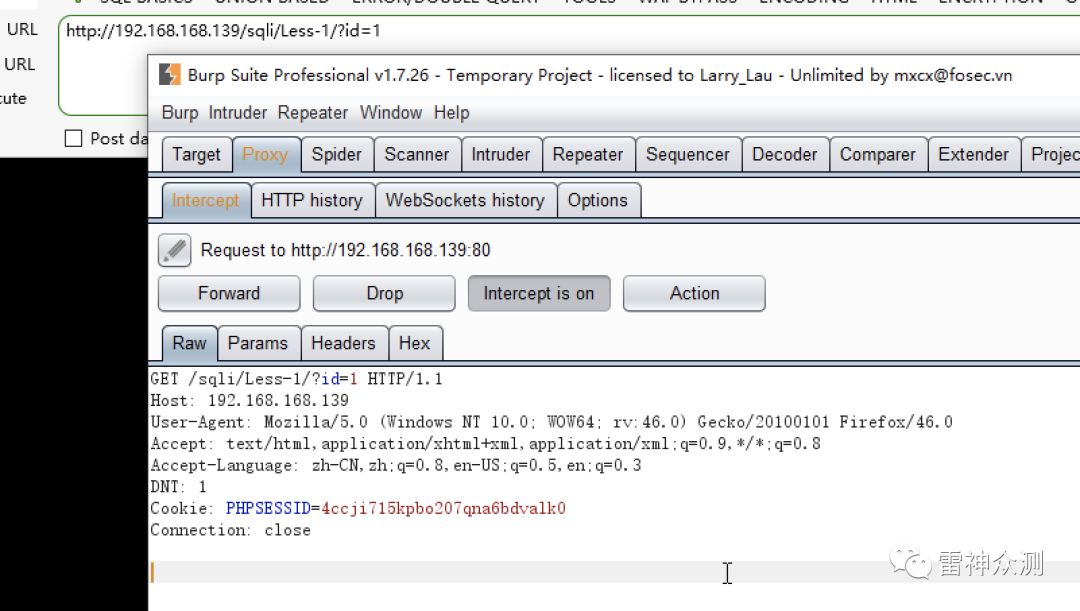Click the Drop button
The height and width of the screenshot is (611, 1080).
(x=384, y=293)
